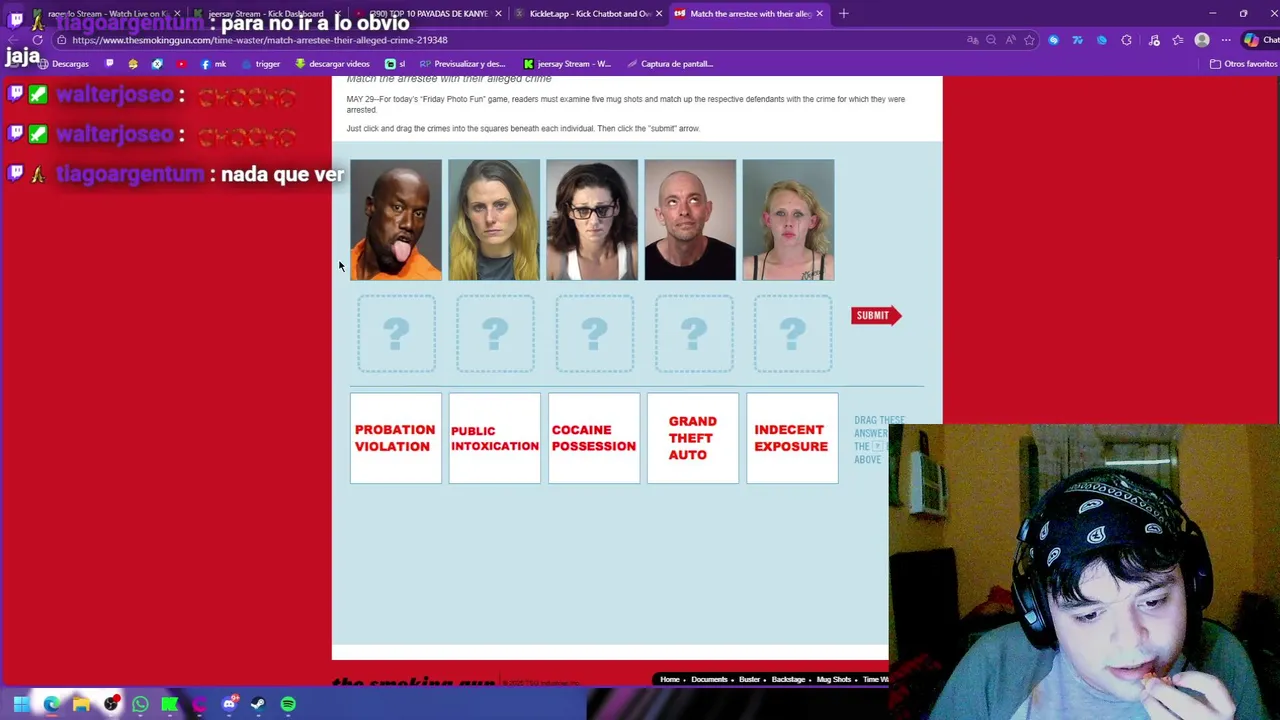
Task: Open the browser profile avatar
Action: click(1202, 40)
